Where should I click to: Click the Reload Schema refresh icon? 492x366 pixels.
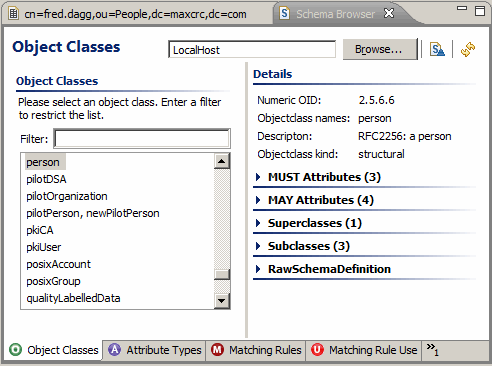click(468, 49)
